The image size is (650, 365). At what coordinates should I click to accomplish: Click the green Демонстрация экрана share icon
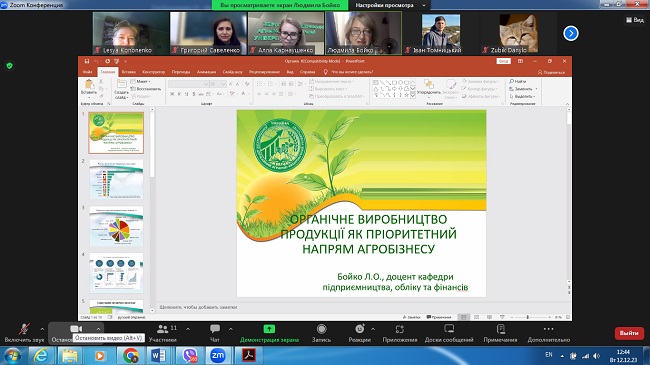269,329
